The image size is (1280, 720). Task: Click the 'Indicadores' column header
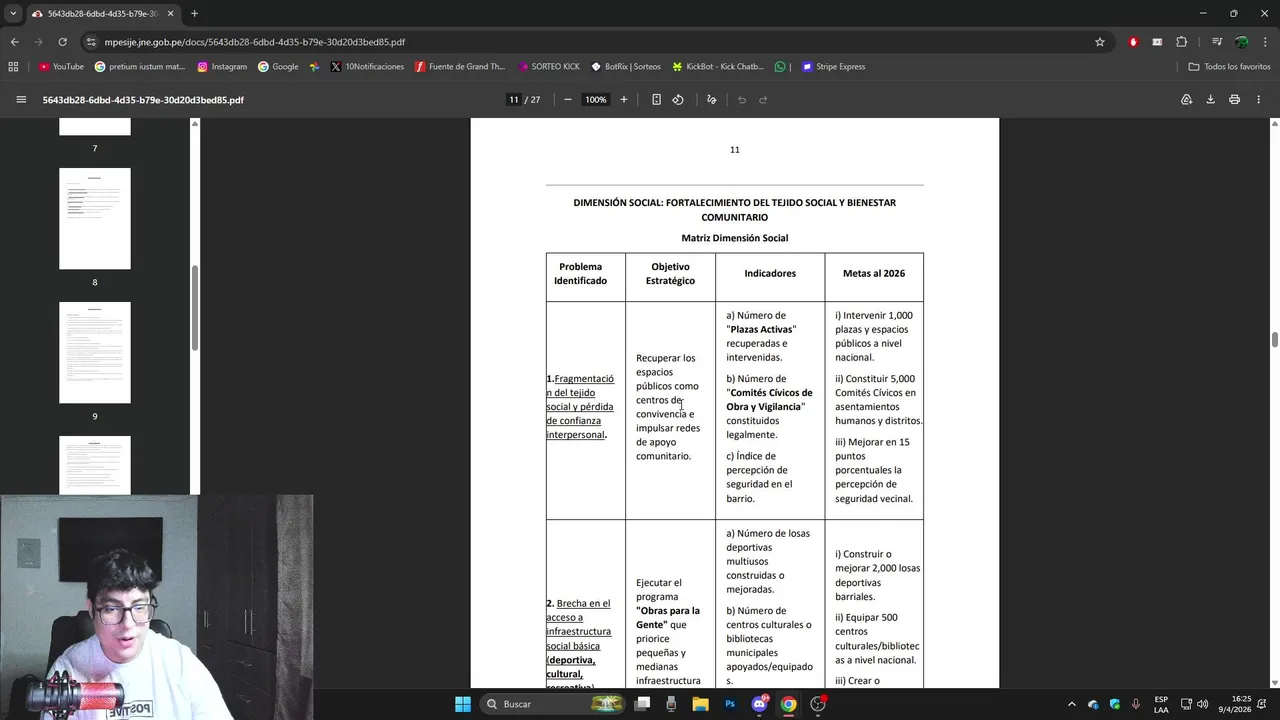(770, 273)
